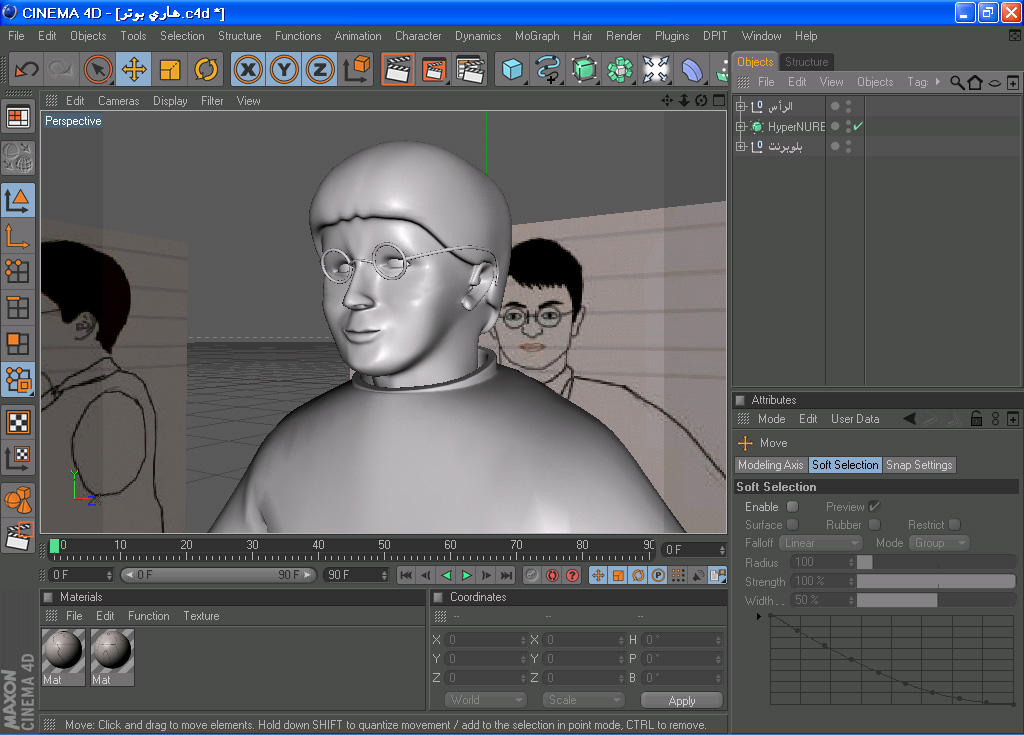Select the Scale tool
Viewport: 1024px width, 735px height.
(x=170, y=69)
